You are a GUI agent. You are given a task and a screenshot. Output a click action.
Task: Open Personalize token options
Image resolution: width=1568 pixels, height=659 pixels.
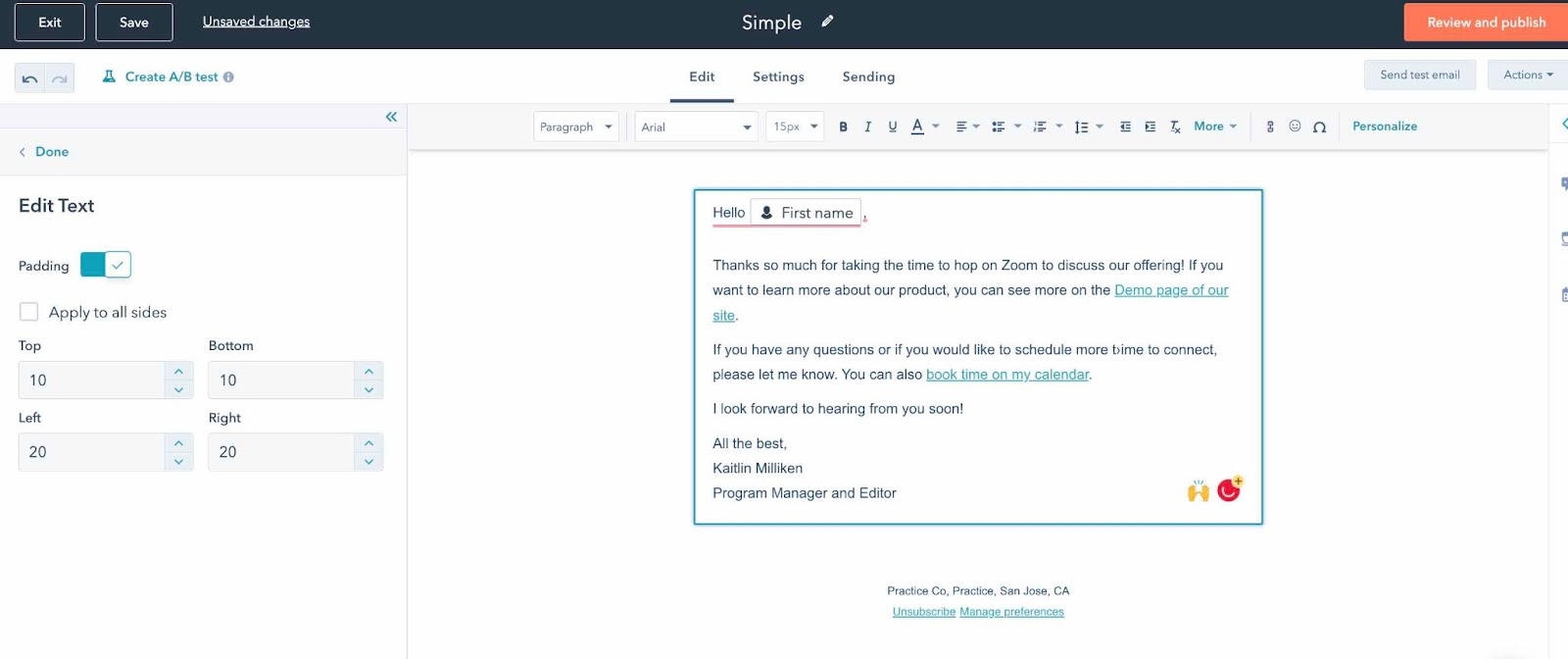click(1385, 127)
